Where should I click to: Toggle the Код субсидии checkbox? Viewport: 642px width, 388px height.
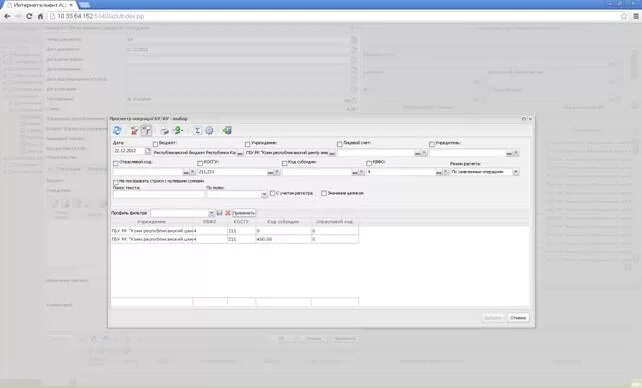coord(284,163)
